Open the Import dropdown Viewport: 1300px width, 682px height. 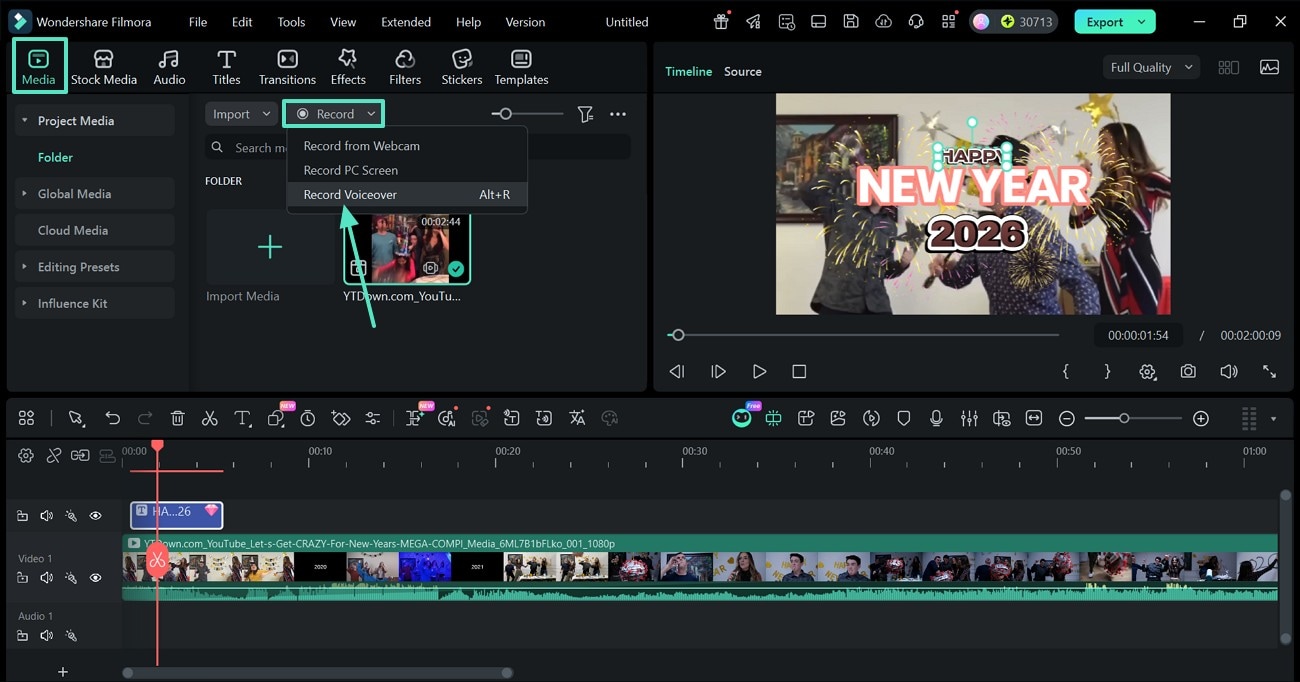coord(241,114)
